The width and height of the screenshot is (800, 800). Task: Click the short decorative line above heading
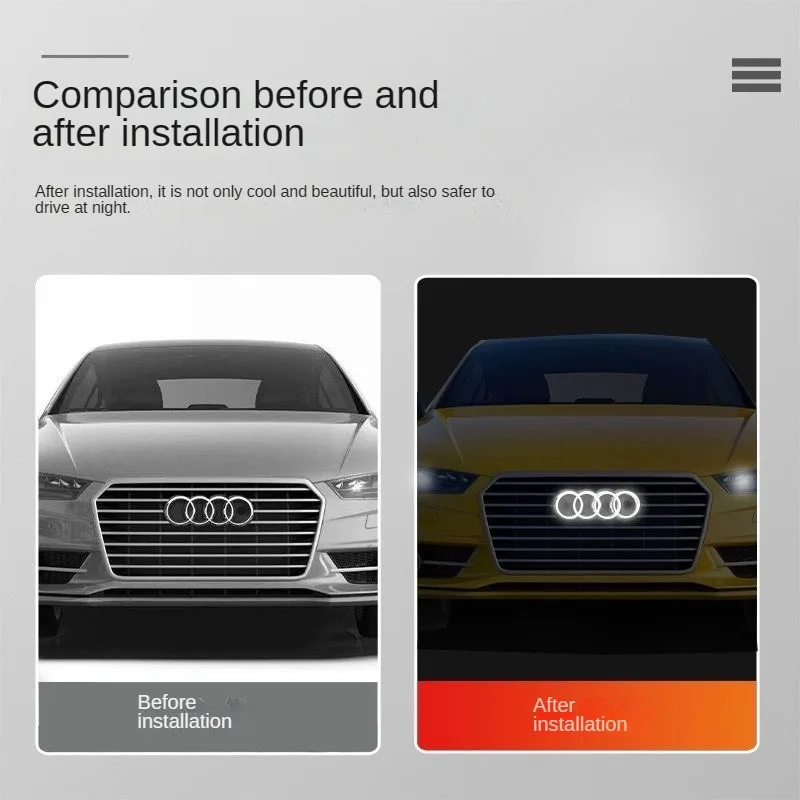coord(85,56)
